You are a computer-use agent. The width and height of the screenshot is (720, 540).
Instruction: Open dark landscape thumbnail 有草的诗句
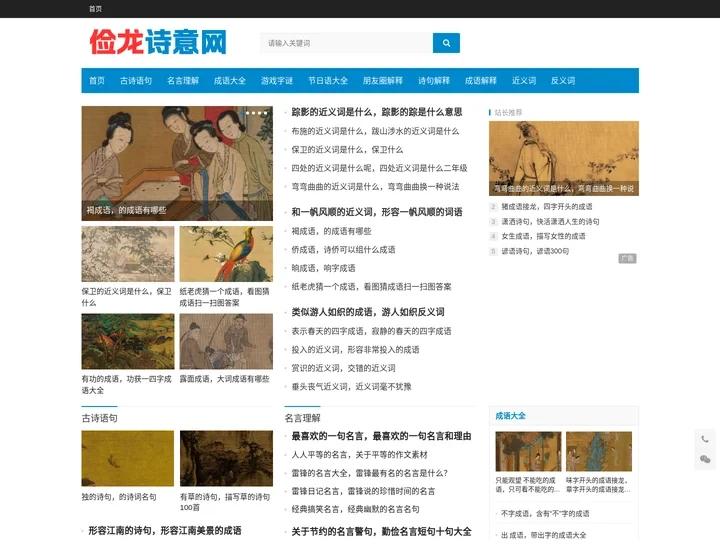click(x=226, y=458)
